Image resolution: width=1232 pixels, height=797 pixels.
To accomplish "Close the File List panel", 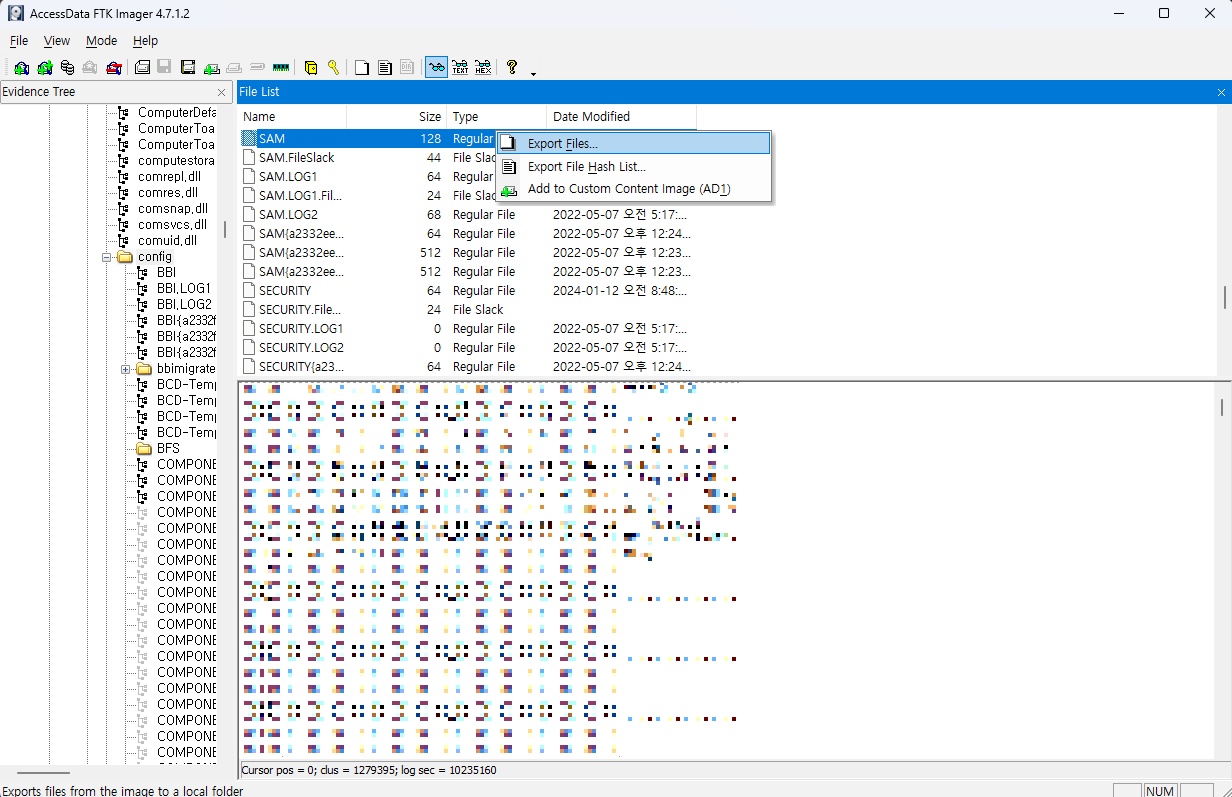I will point(1221,92).
